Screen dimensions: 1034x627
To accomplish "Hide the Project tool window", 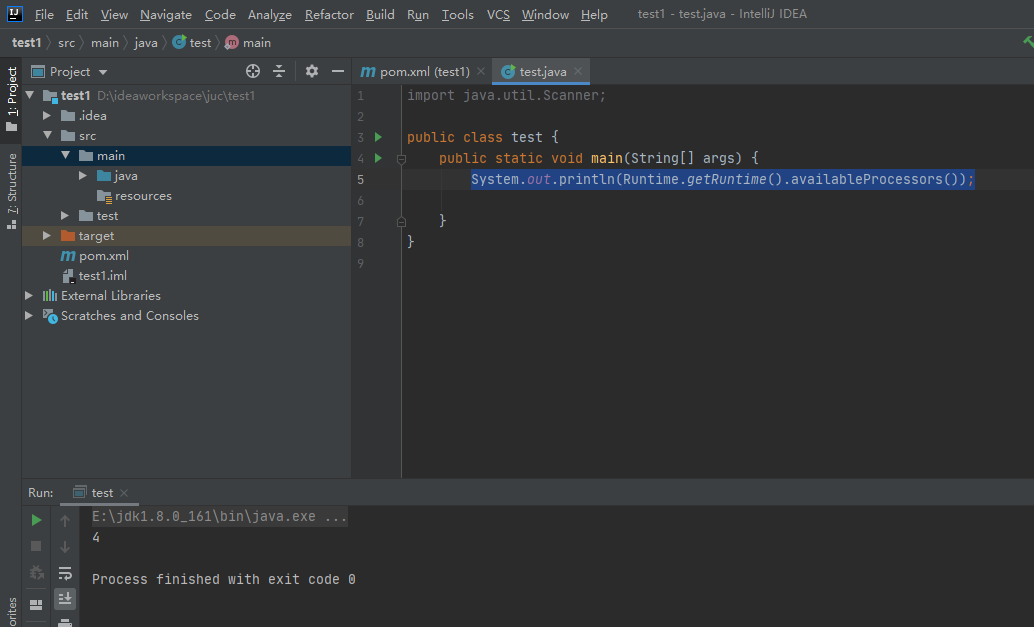I will coord(338,71).
